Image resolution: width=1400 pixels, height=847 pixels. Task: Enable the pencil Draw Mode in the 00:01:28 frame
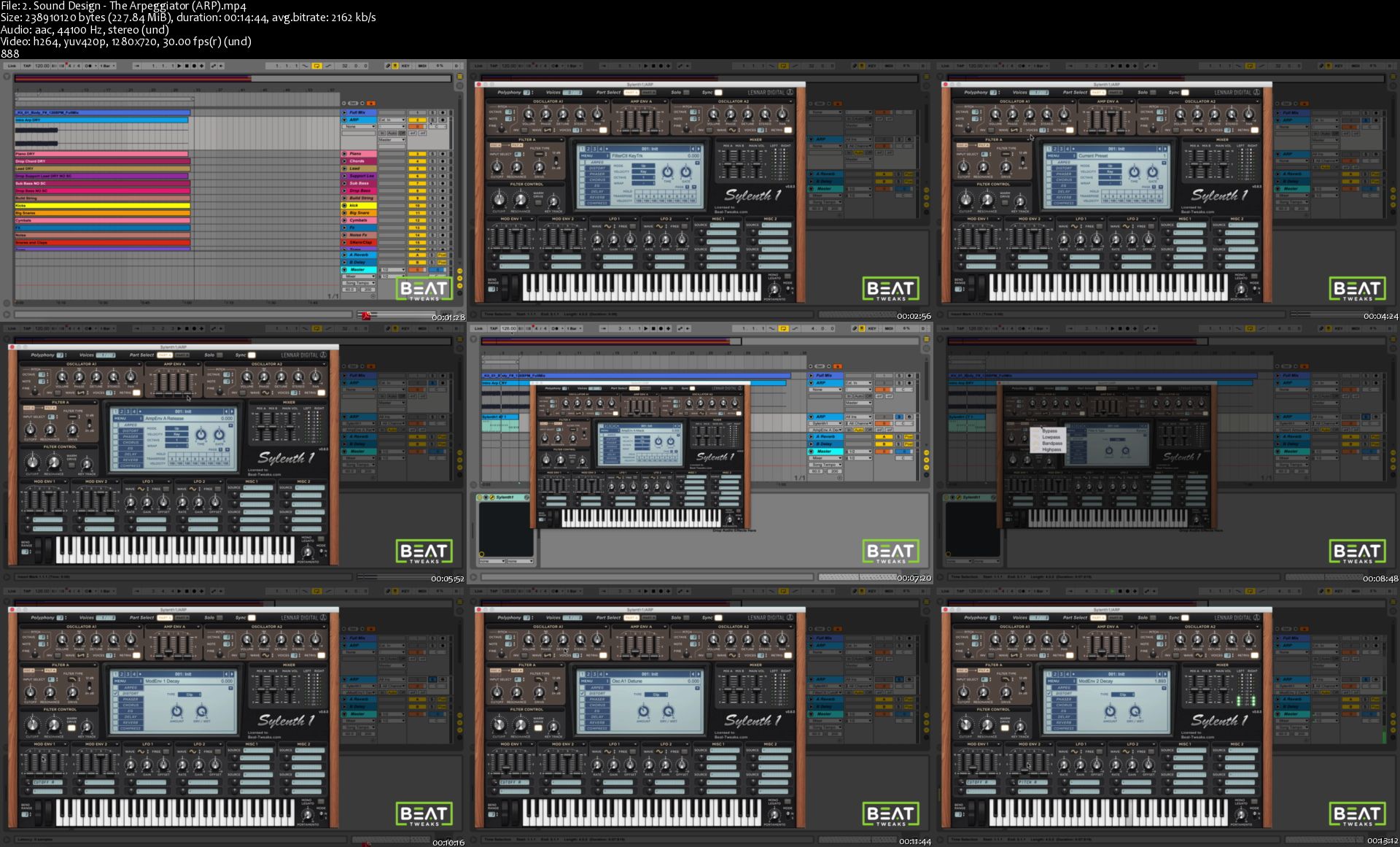pos(388,66)
